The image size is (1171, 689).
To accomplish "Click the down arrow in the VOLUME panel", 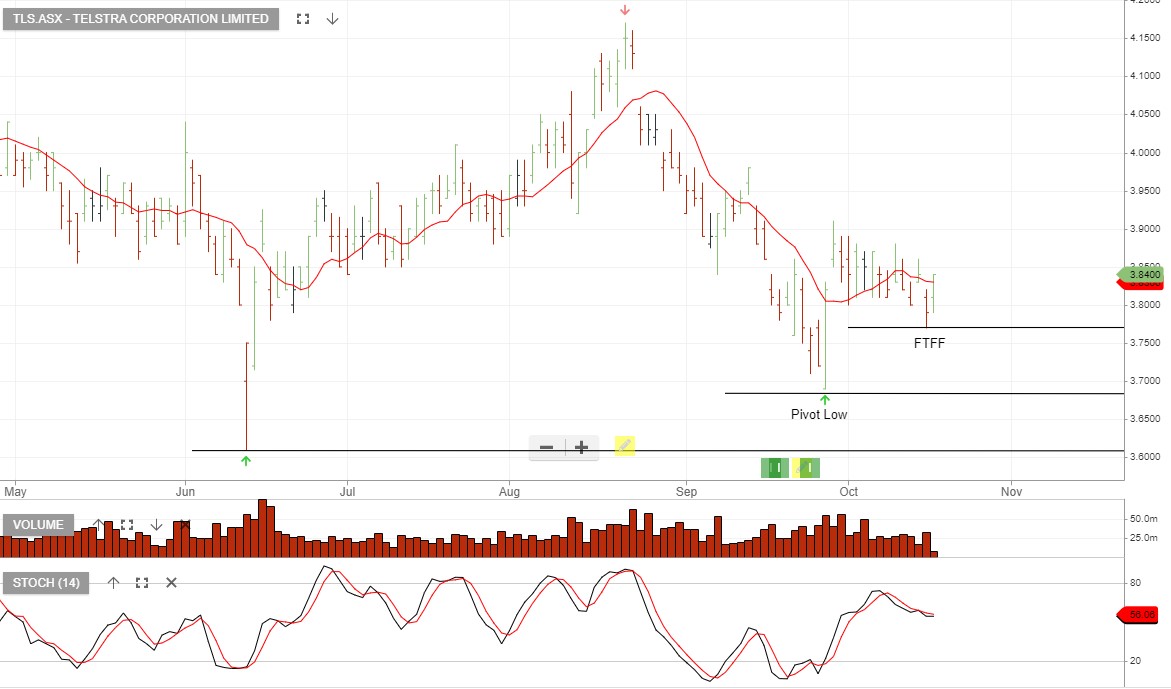I will tap(157, 524).
